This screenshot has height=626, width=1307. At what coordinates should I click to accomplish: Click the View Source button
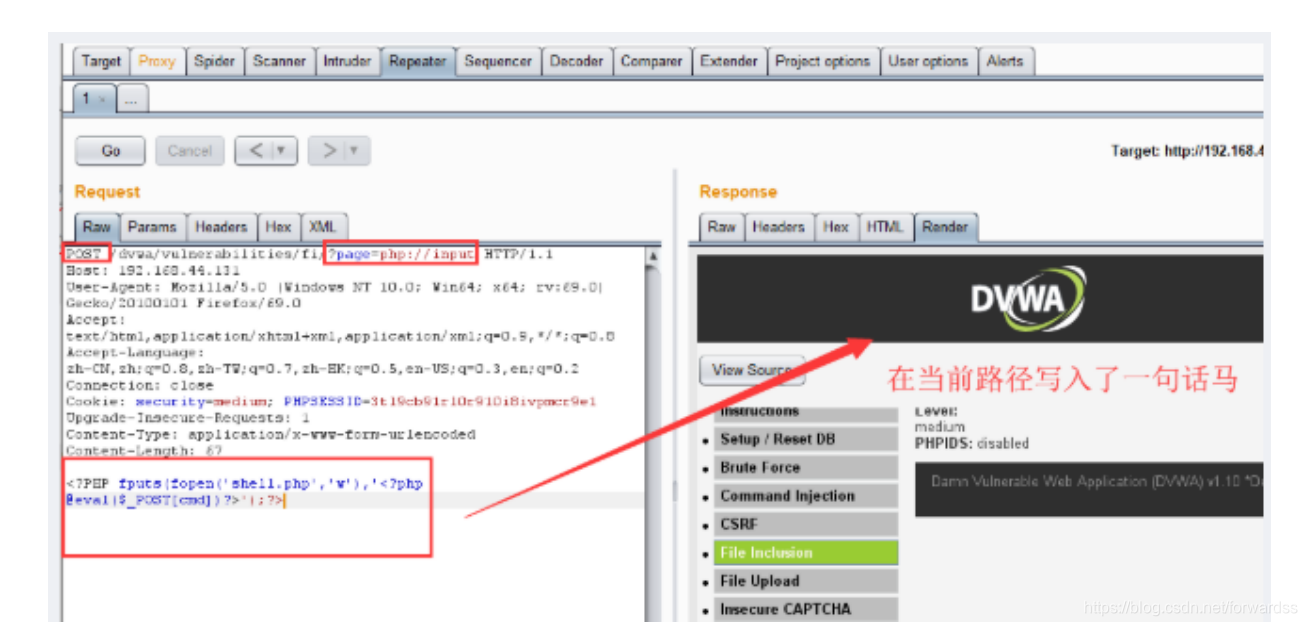click(752, 370)
